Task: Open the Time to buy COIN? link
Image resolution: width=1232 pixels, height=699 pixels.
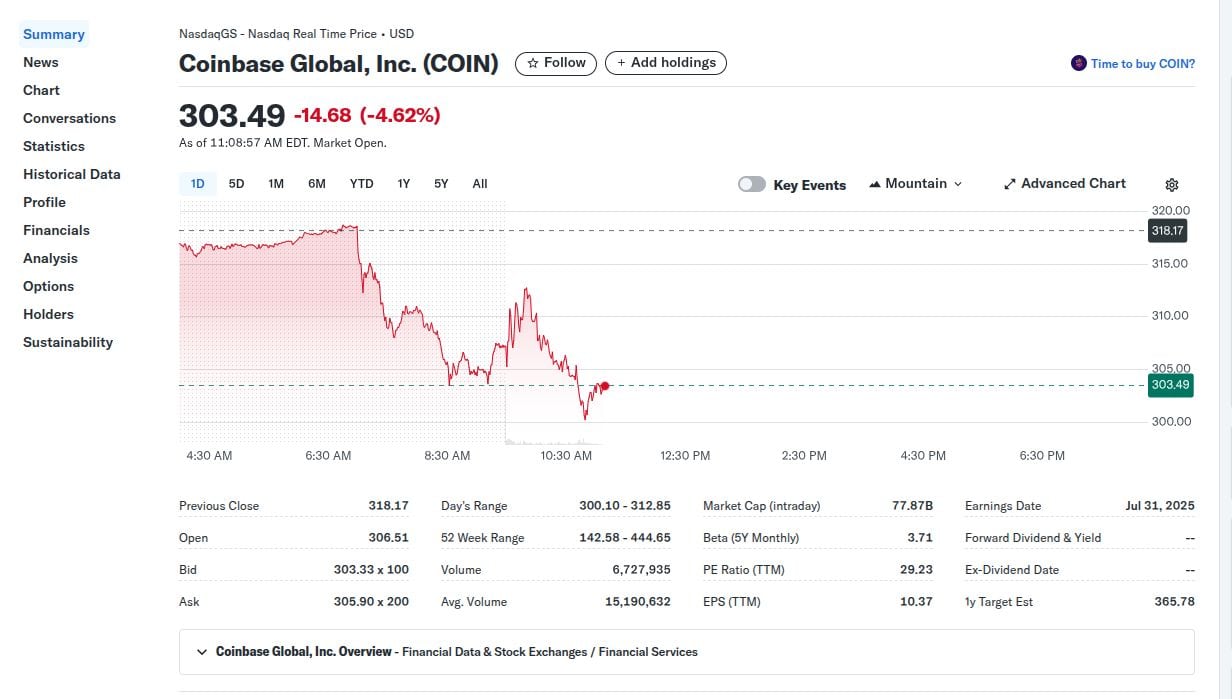Action: [1143, 63]
